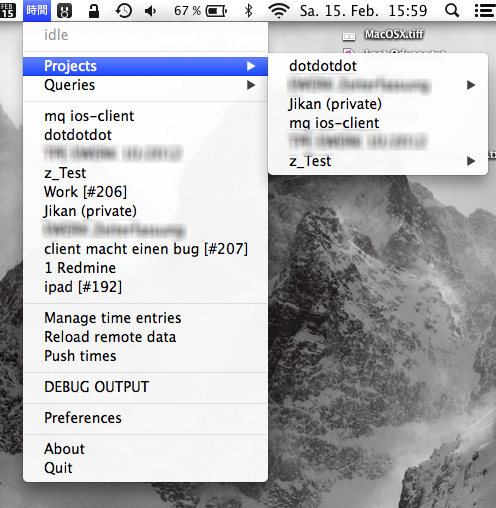
Task: Open Spotlight search magnifier
Action: pyautogui.click(x=452, y=11)
